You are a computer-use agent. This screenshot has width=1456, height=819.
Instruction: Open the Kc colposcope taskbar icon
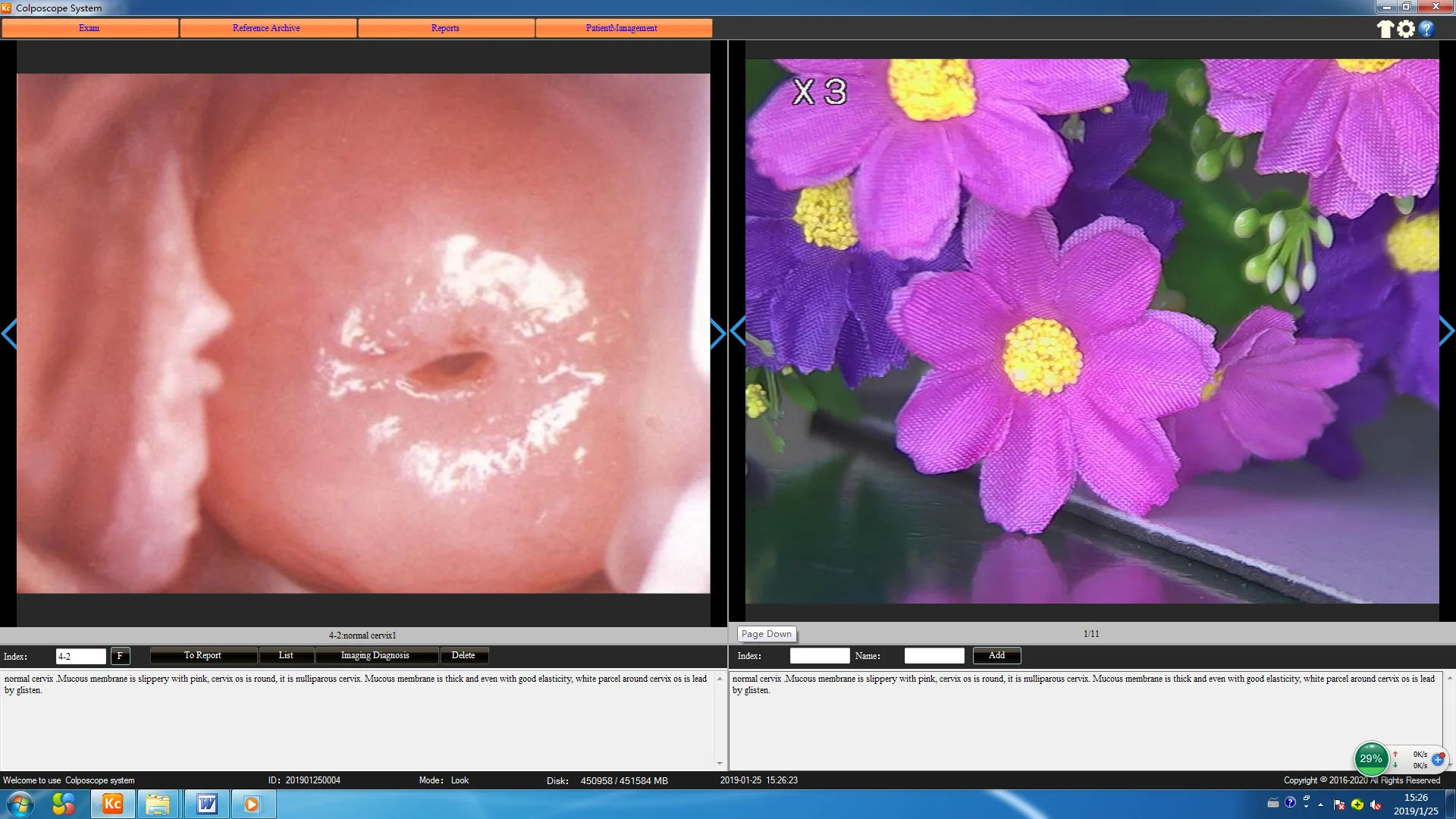click(112, 804)
